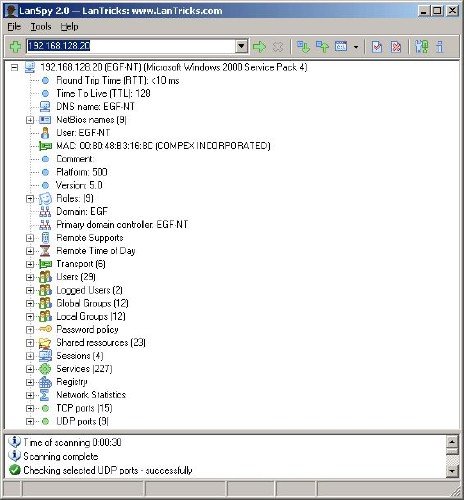Image resolution: width=464 pixels, height=500 pixels.
Task: Click the user icon beside User: EGF-NT
Action: [x=45, y=133]
